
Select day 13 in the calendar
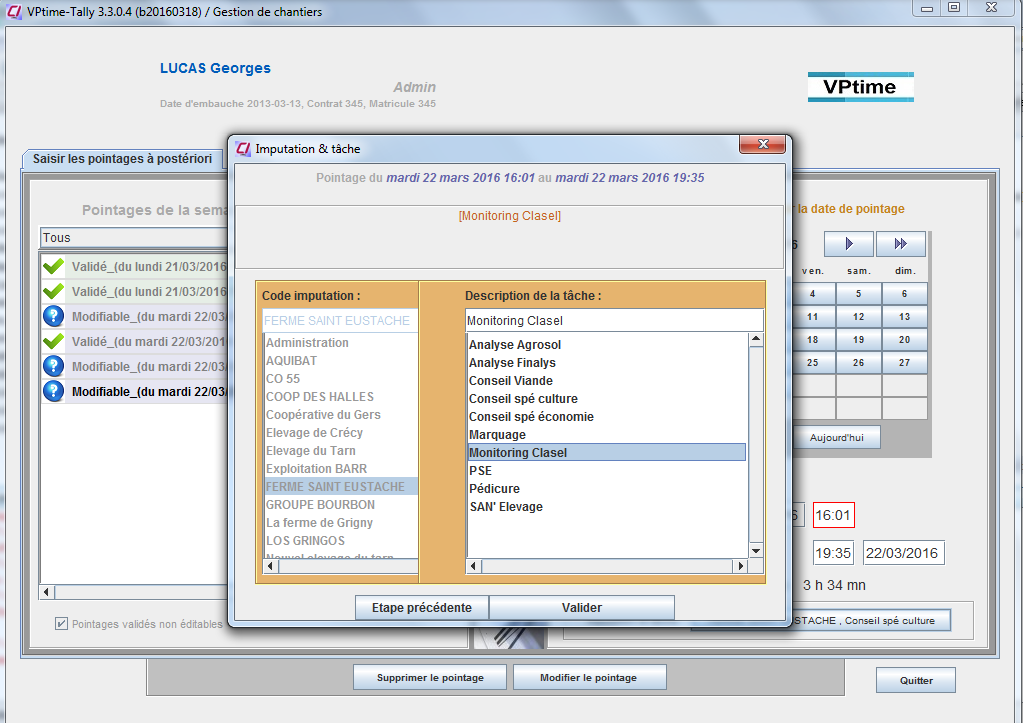904,316
